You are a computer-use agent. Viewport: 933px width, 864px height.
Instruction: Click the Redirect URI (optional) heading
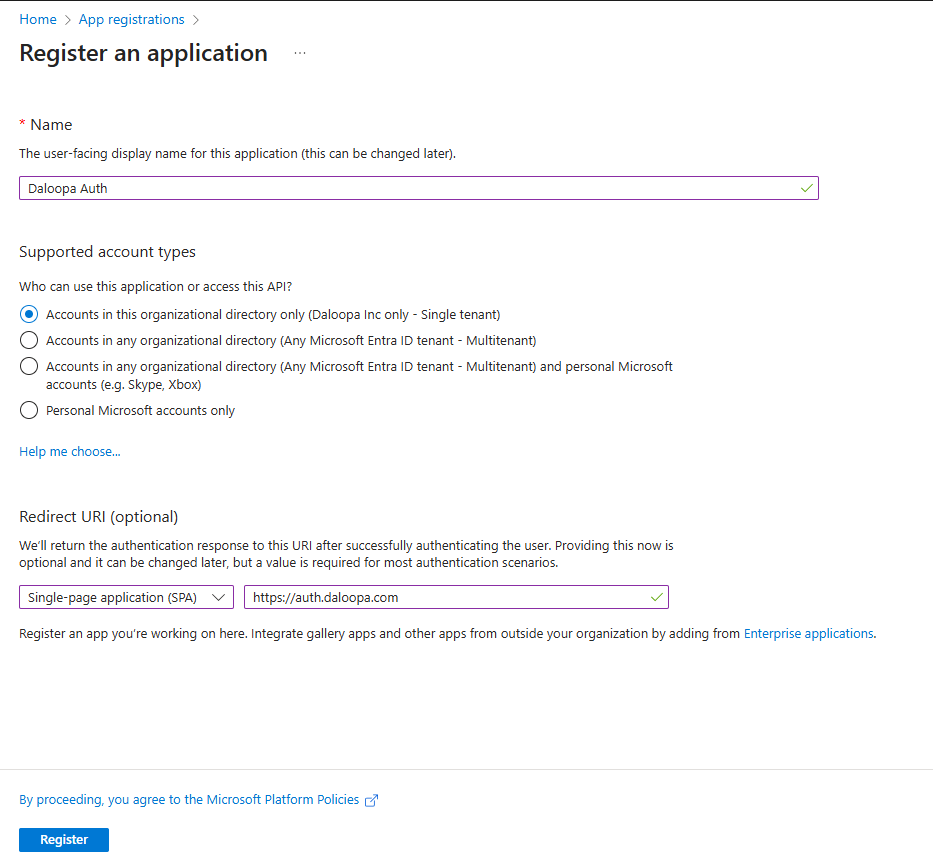coord(99,516)
